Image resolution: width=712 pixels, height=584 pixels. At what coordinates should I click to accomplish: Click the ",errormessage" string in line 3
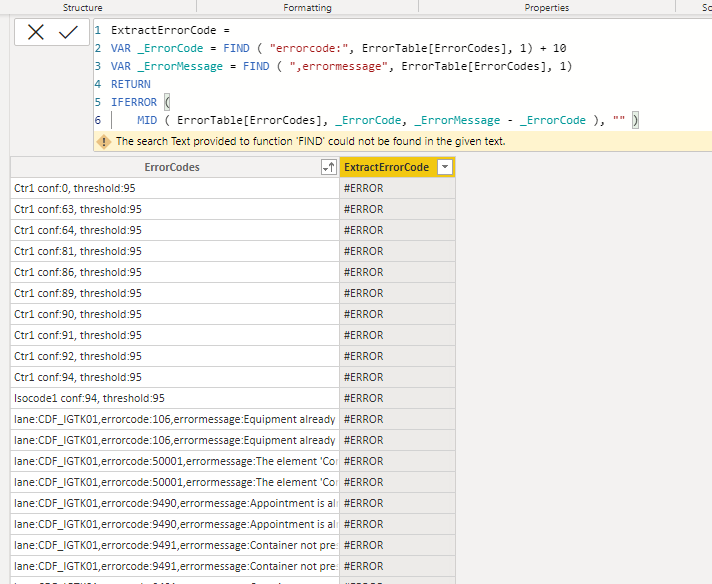[338, 66]
